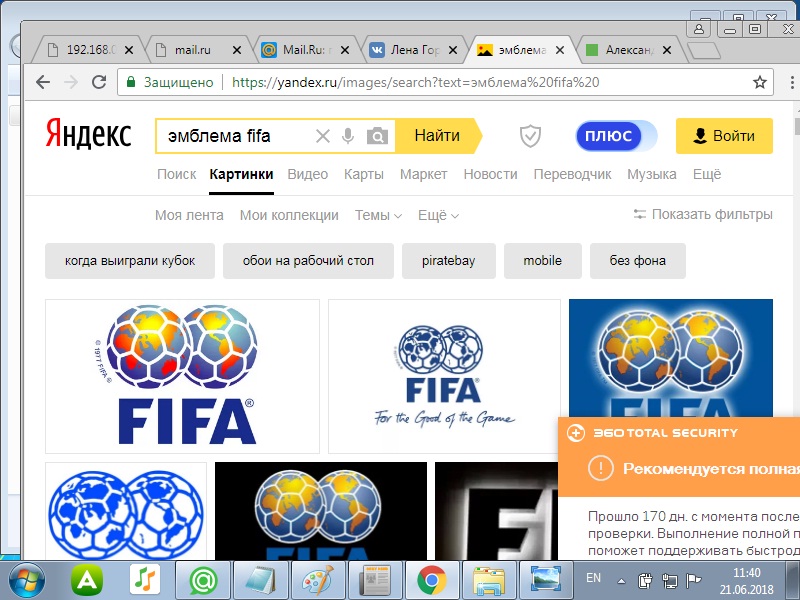800x600 pixels.
Task: Select the Картинки tab
Action: (x=241, y=174)
